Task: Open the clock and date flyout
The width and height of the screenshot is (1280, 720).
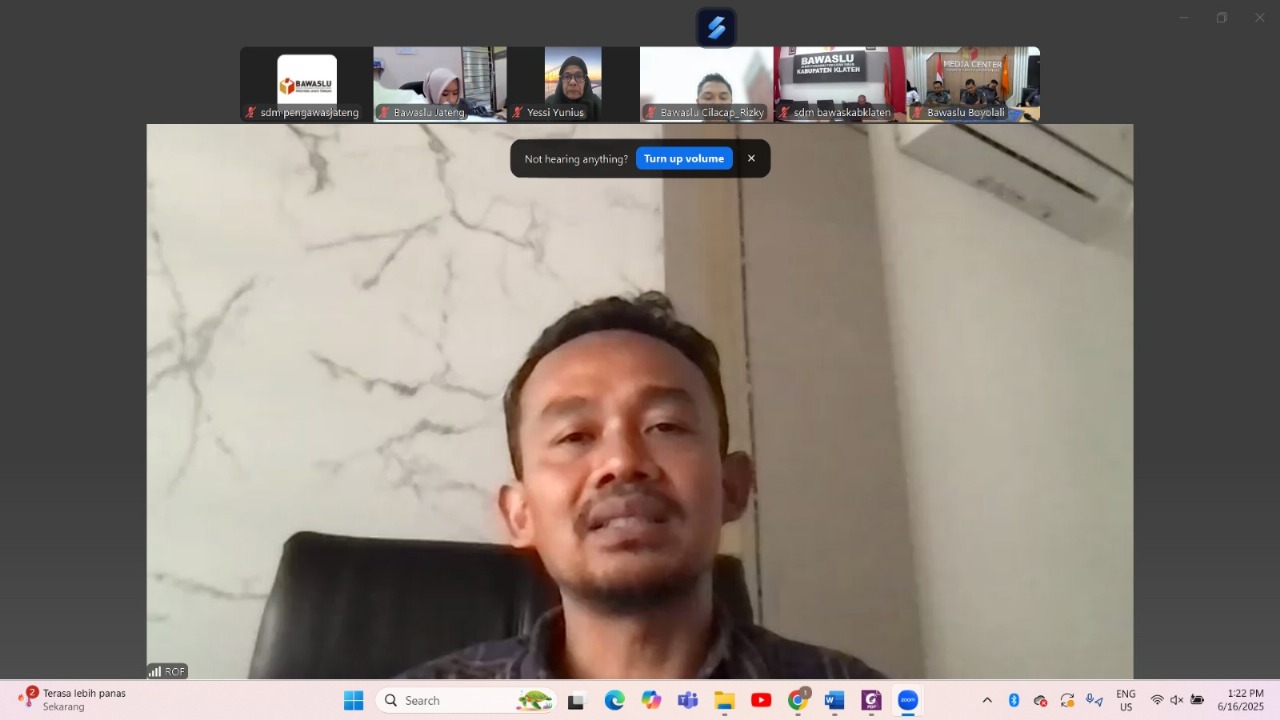Action: tap(1241, 701)
